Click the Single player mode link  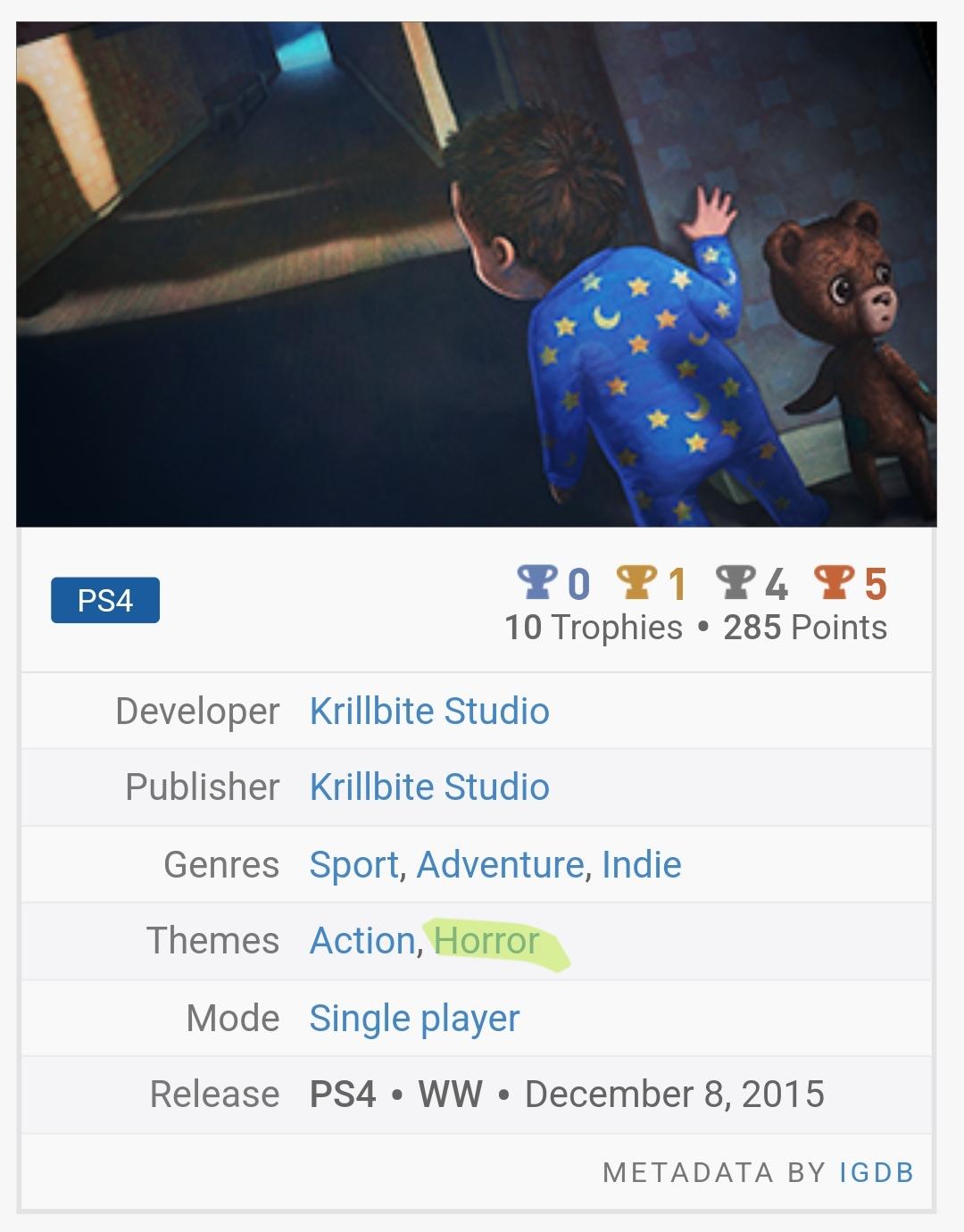414,1019
